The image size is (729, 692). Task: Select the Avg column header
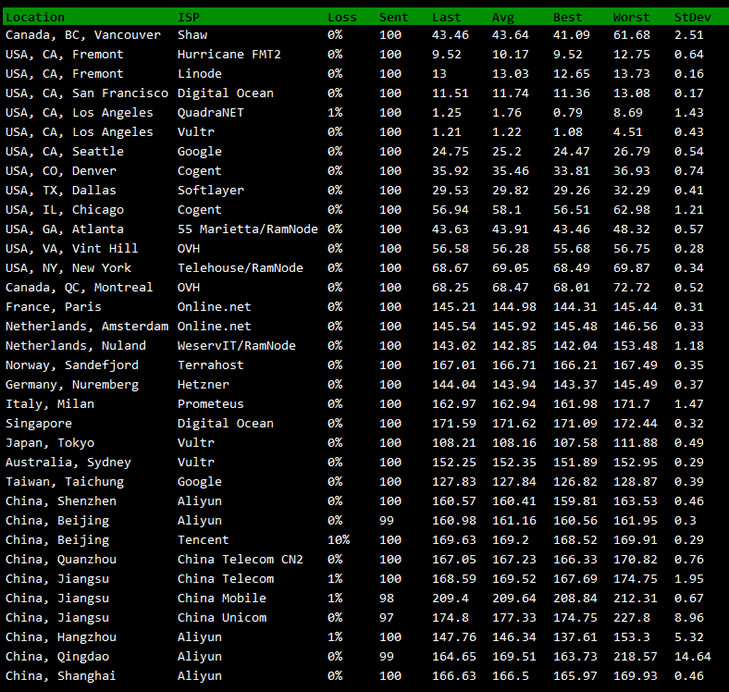coord(503,17)
